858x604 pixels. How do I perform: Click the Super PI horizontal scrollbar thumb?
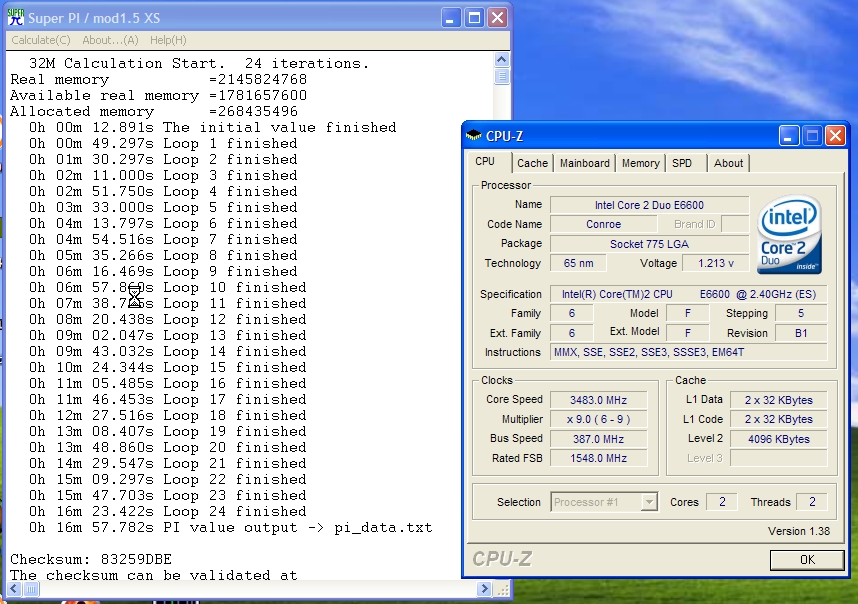click(31, 589)
